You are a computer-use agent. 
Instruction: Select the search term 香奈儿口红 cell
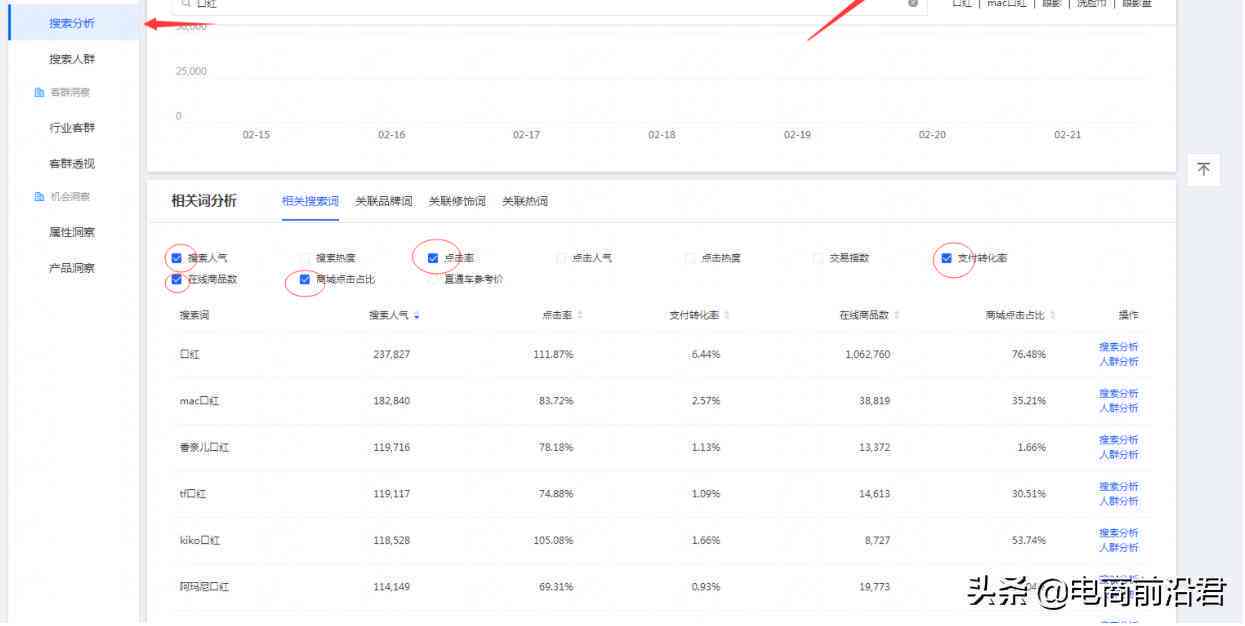[x=204, y=448]
